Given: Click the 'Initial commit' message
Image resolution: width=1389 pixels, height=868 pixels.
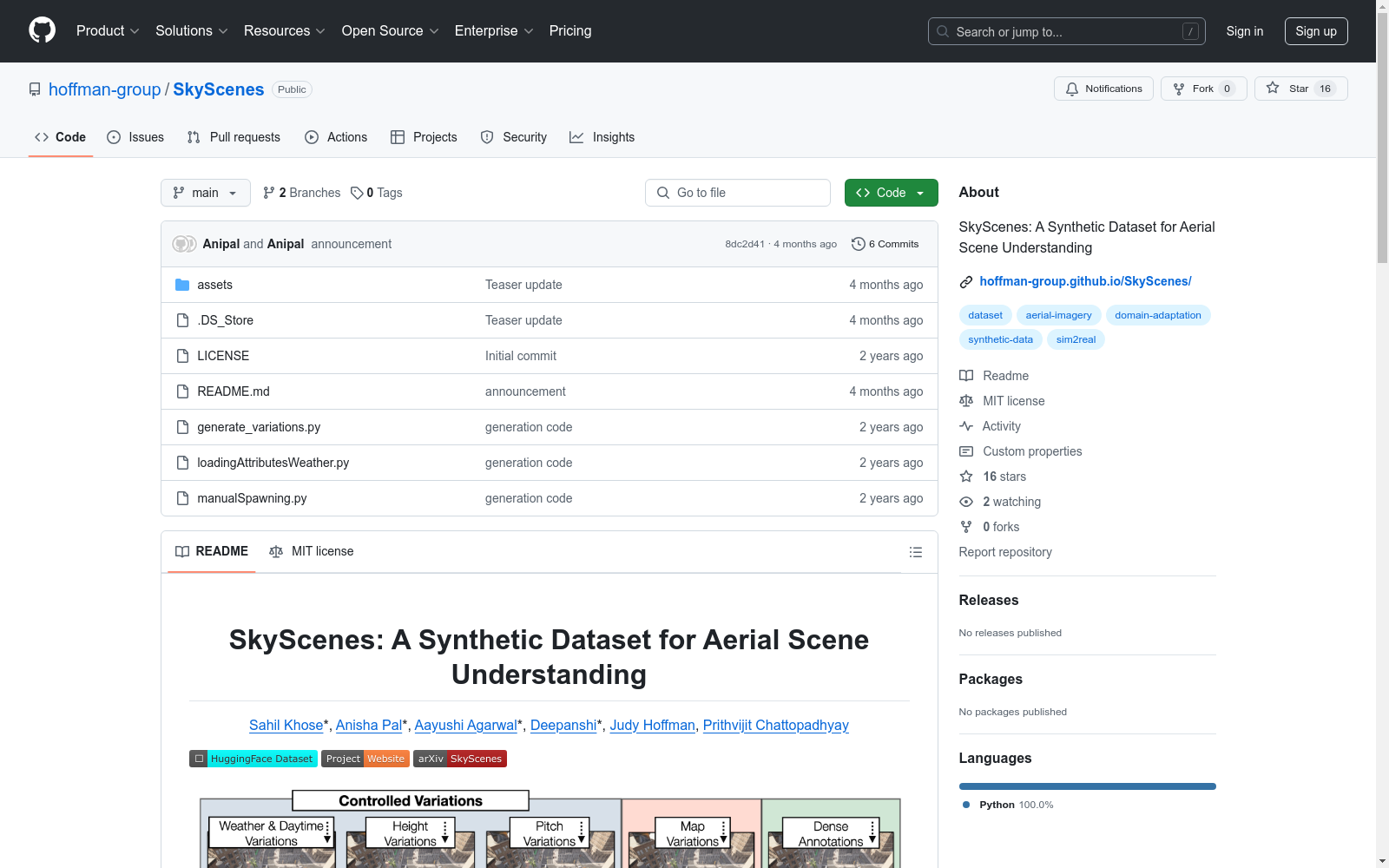Looking at the screenshot, I should (521, 356).
